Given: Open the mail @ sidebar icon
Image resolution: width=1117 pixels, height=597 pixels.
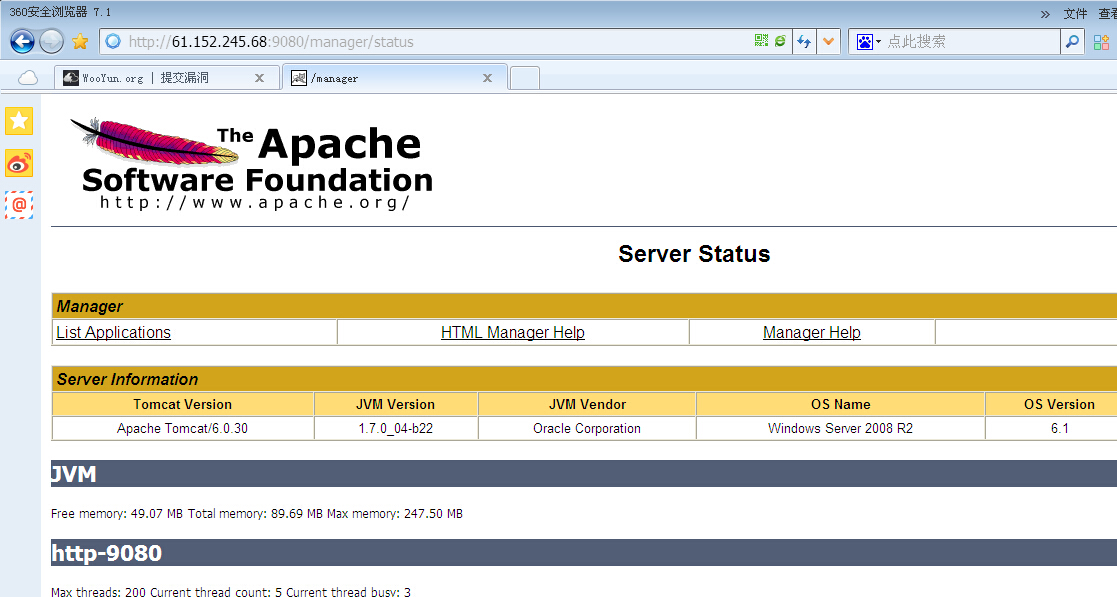Looking at the screenshot, I should [19, 205].
